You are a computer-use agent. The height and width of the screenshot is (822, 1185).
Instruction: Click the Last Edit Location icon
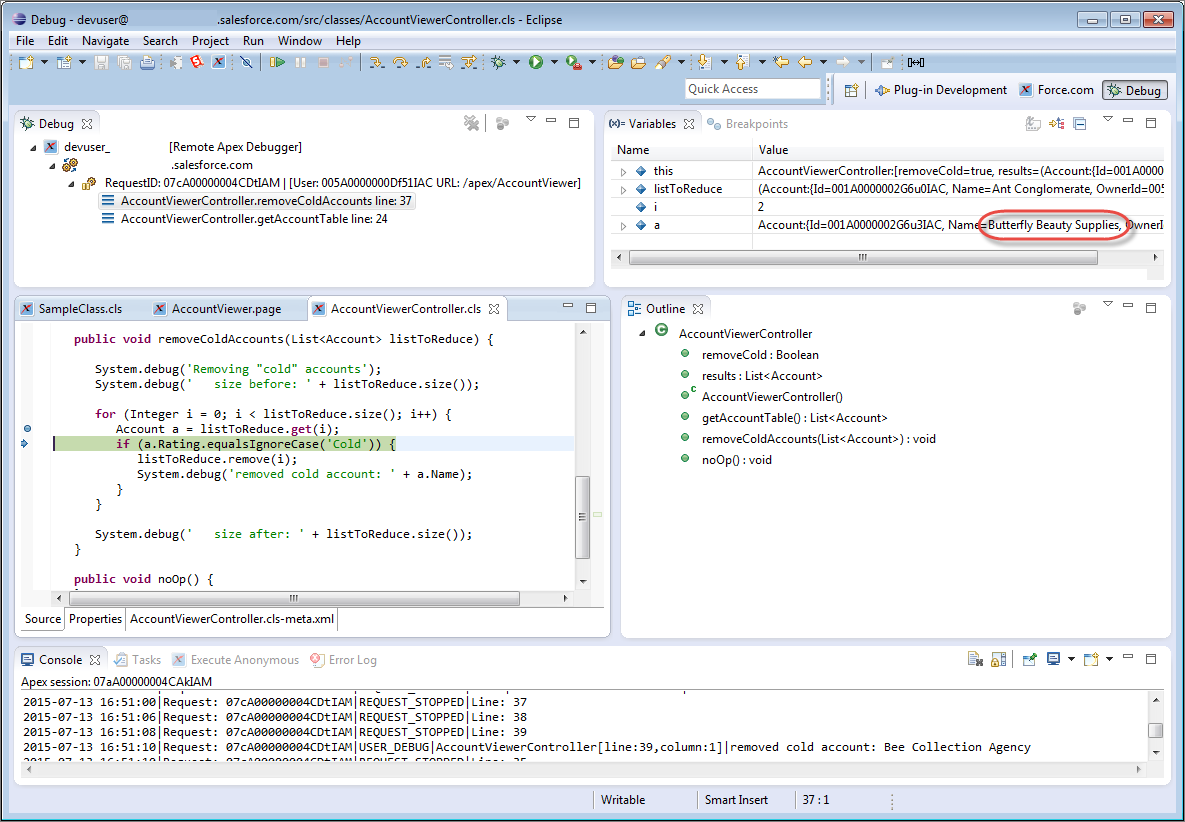(781, 63)
